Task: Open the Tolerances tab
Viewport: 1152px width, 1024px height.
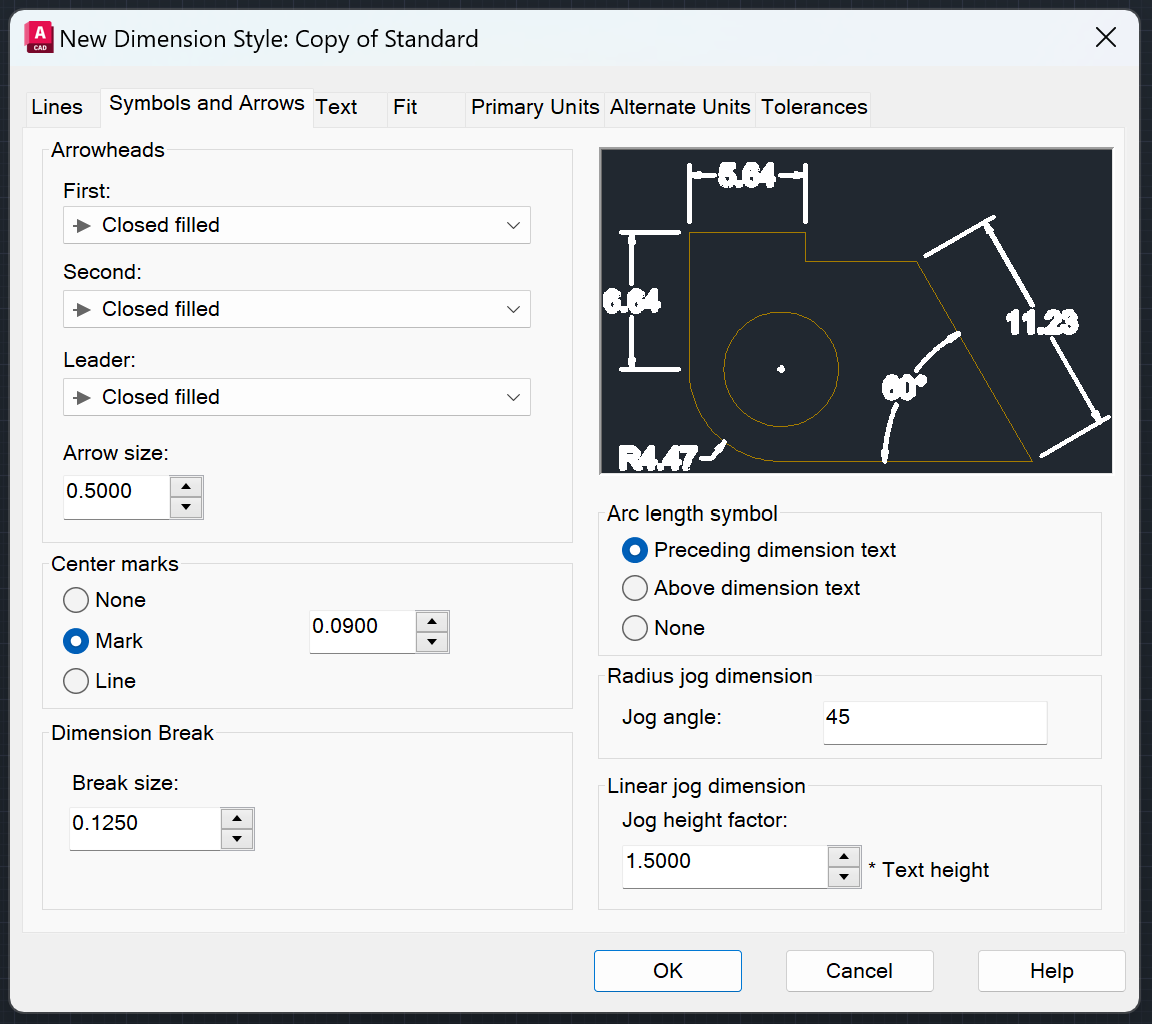Action: (812, 107)
